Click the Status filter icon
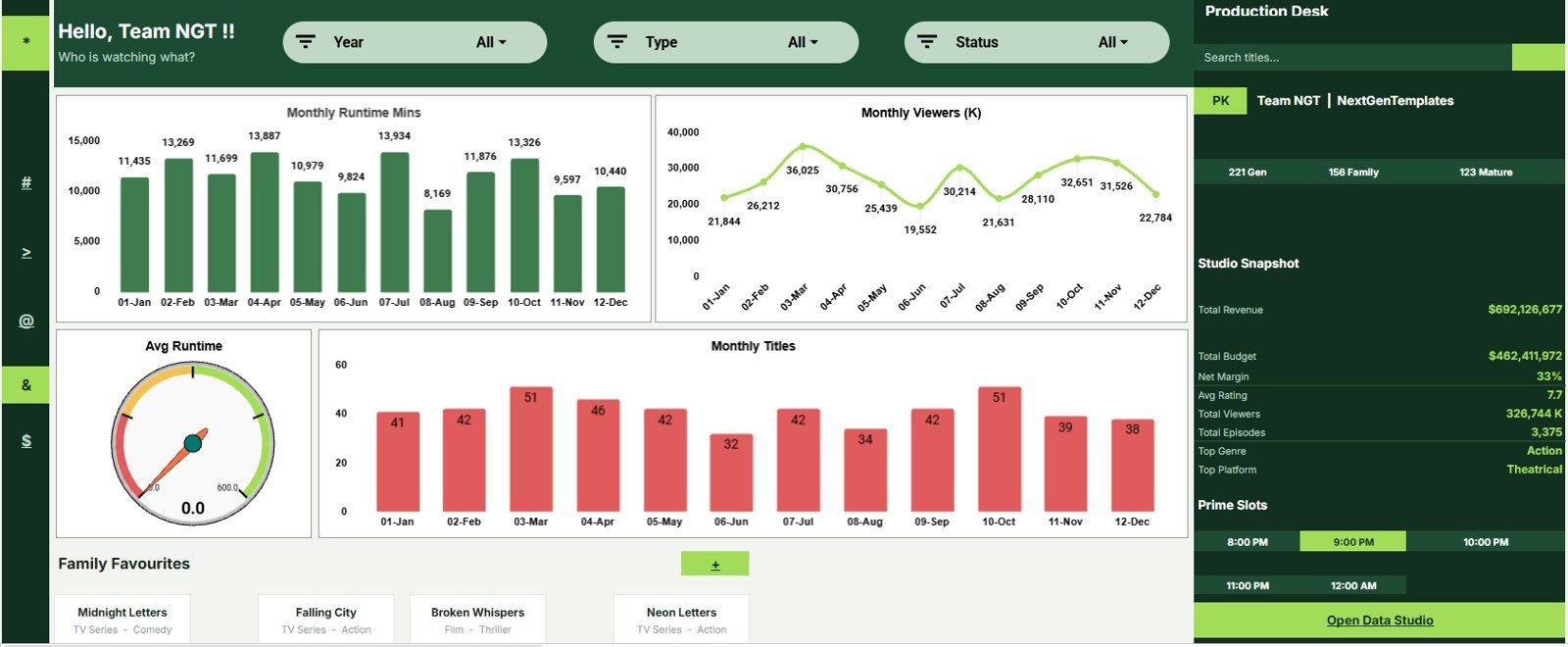Viewport: 1568px width, 647px height. [927, 42]
